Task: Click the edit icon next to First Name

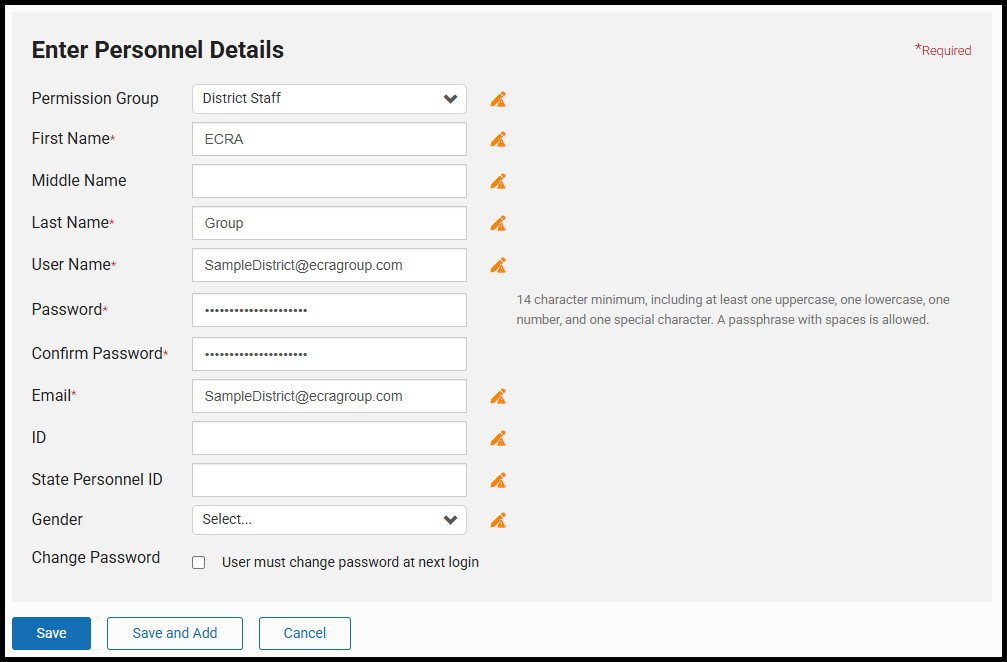Action: pyautogui.click(x=498, y=139)
